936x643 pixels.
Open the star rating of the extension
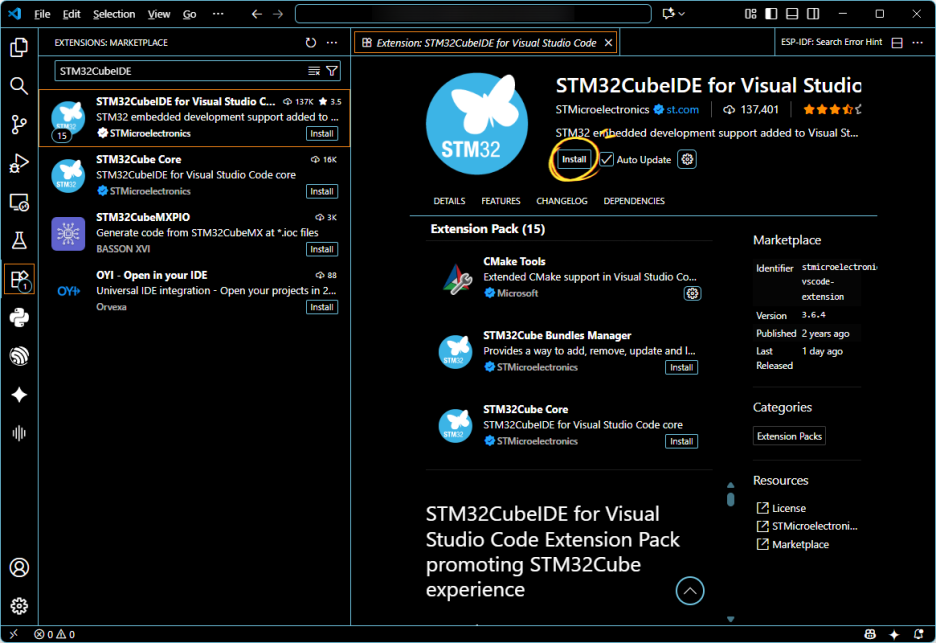tap(832, 109)
